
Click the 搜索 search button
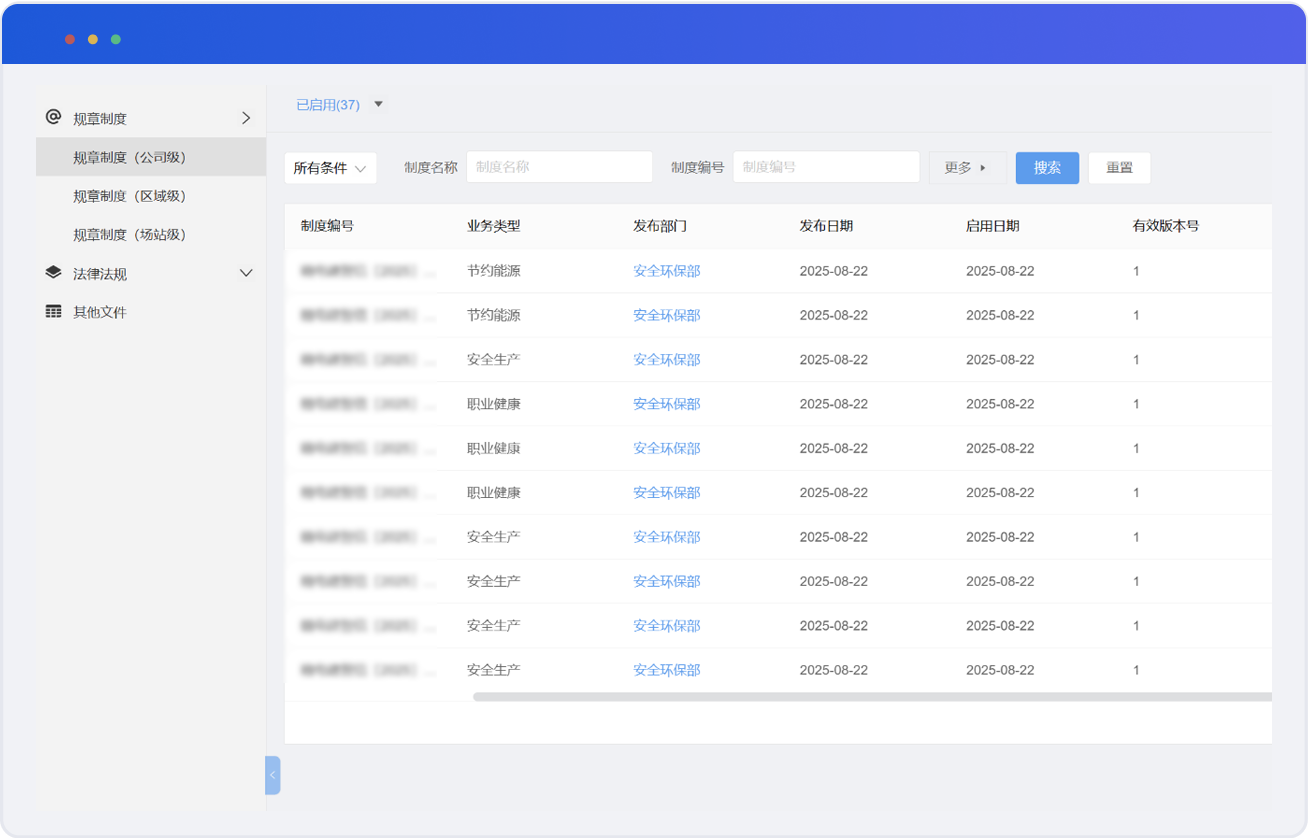[1047, 168]
